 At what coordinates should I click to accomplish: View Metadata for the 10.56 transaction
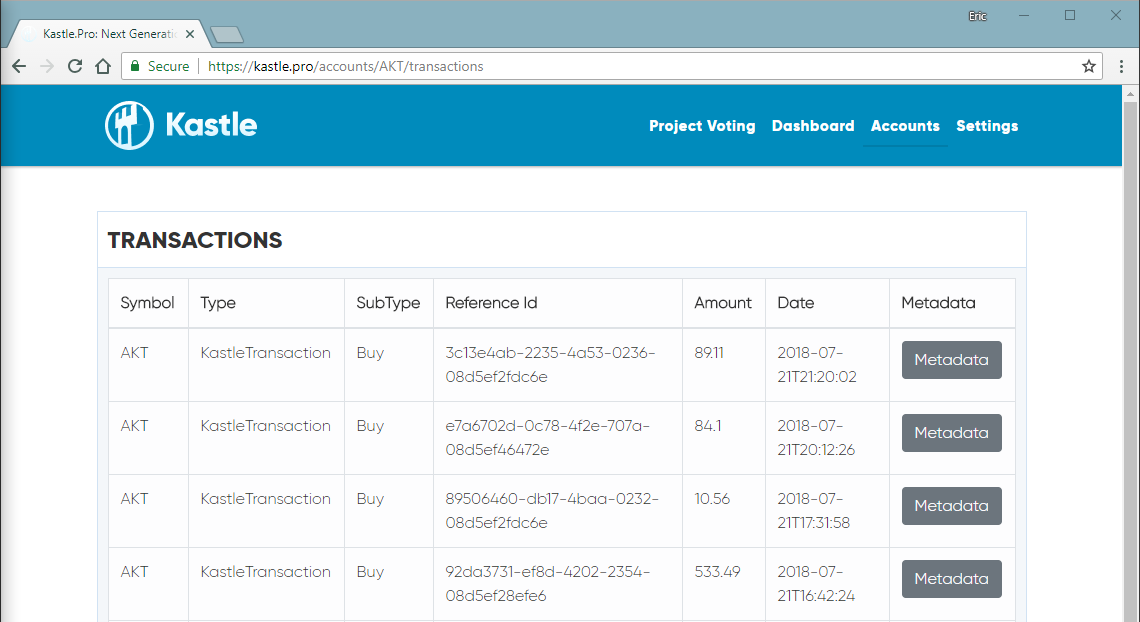952,506
